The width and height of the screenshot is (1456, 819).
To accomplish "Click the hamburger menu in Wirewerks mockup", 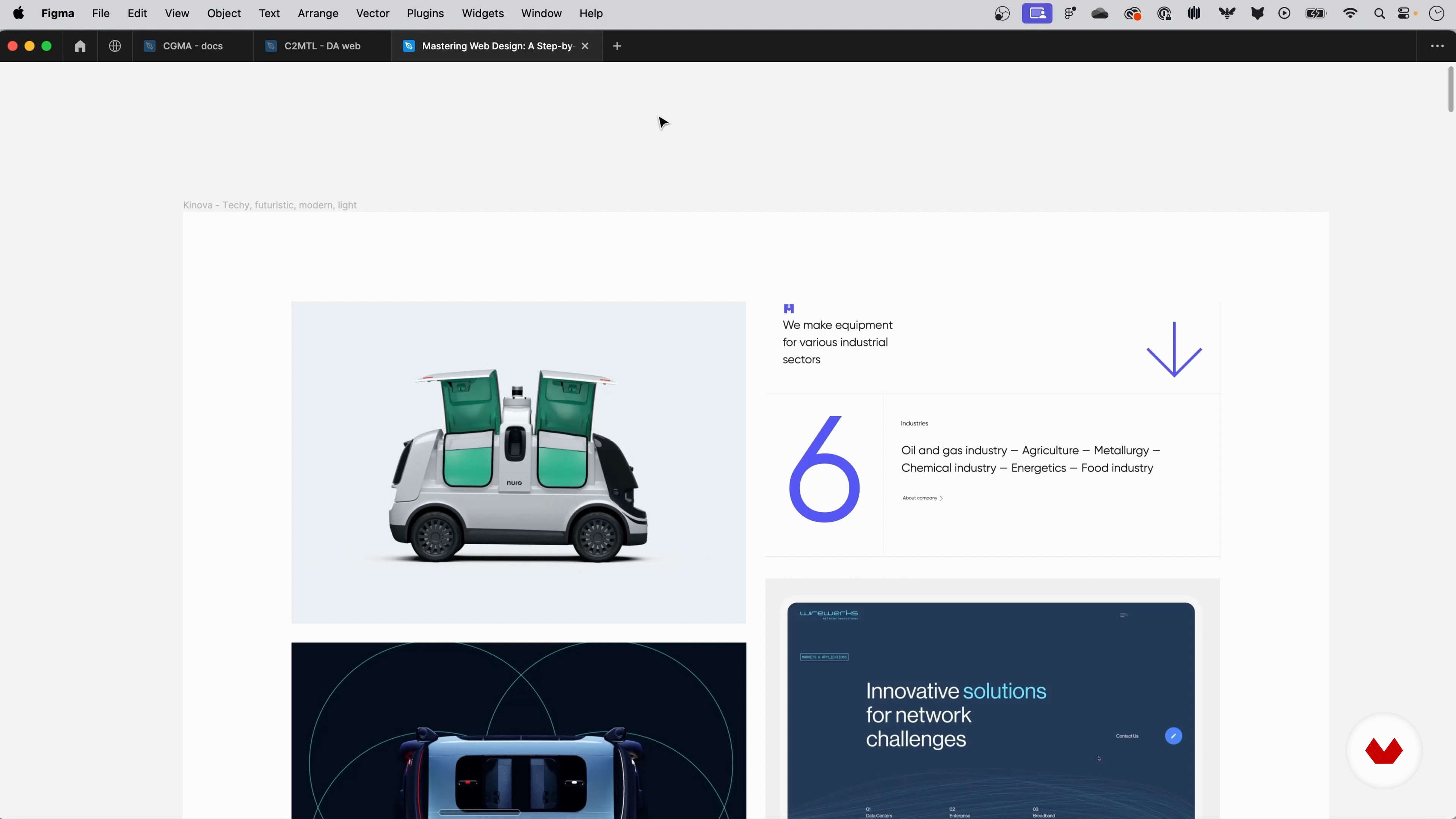I will point(1123,615).
